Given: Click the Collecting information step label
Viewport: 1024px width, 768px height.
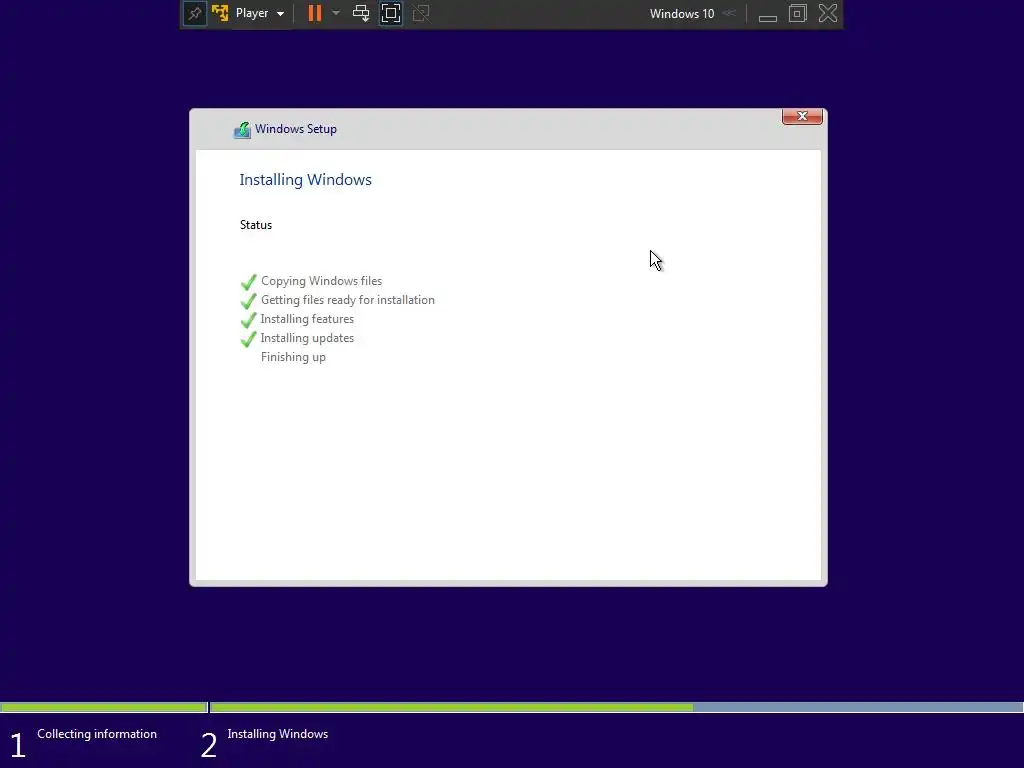Looking at the screenshot, I should pos(97,734).
